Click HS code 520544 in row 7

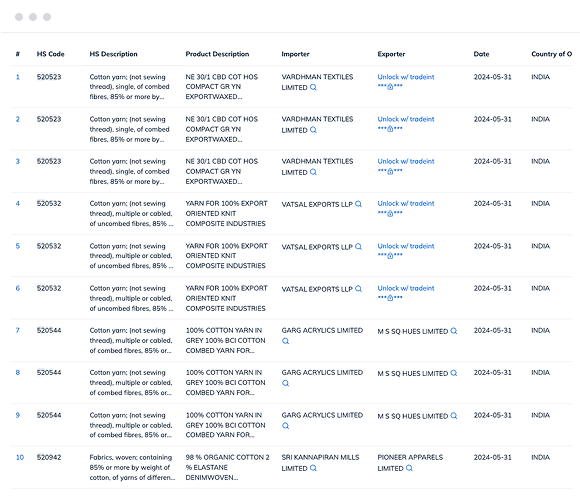(49, 330)
